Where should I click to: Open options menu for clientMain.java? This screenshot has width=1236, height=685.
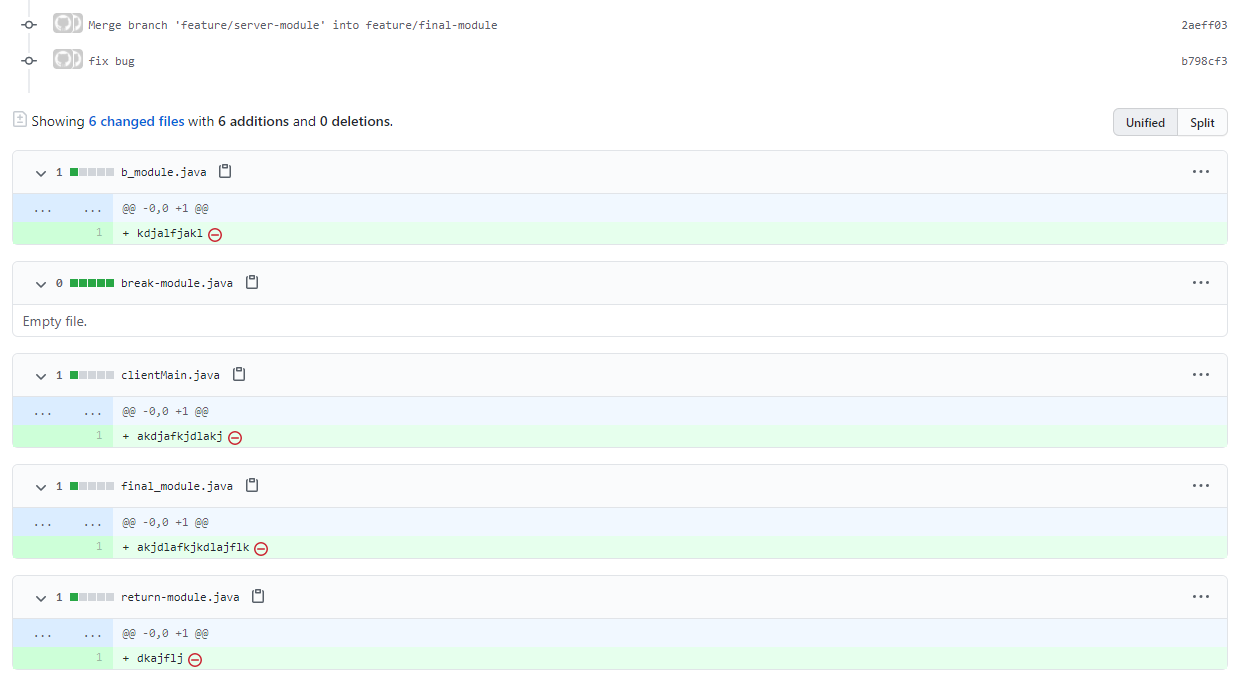(1201, 375)
